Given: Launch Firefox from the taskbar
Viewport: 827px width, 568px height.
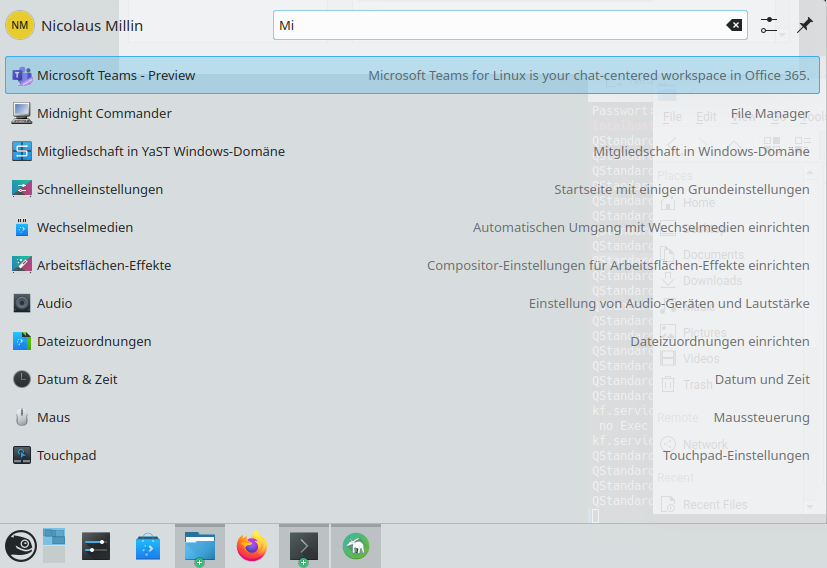Looking at the screenshot, I should pyautogui.click(x=252, y=546).
